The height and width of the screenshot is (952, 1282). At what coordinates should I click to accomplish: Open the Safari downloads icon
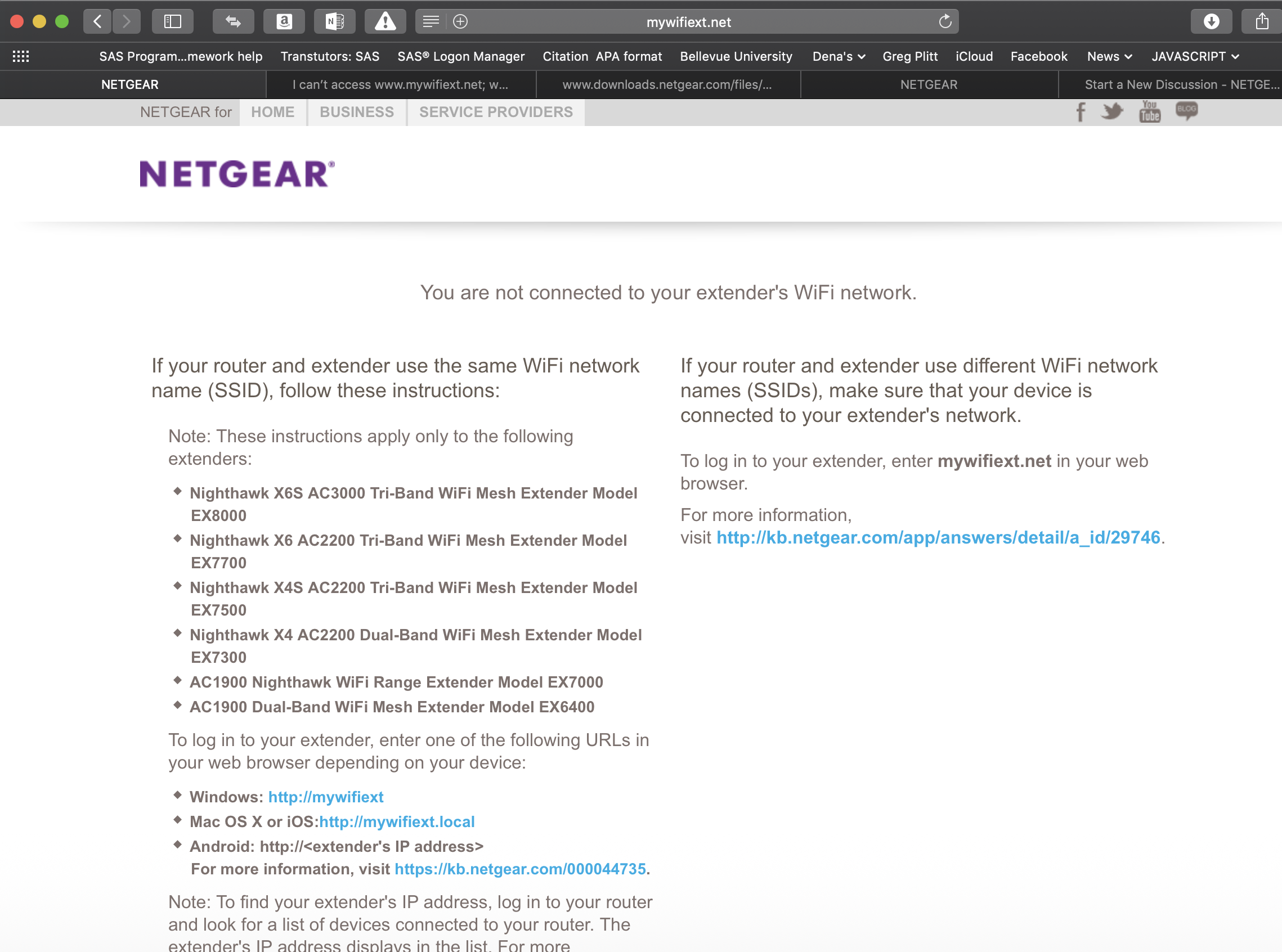pyautogui.click(x=1211, y=22)
